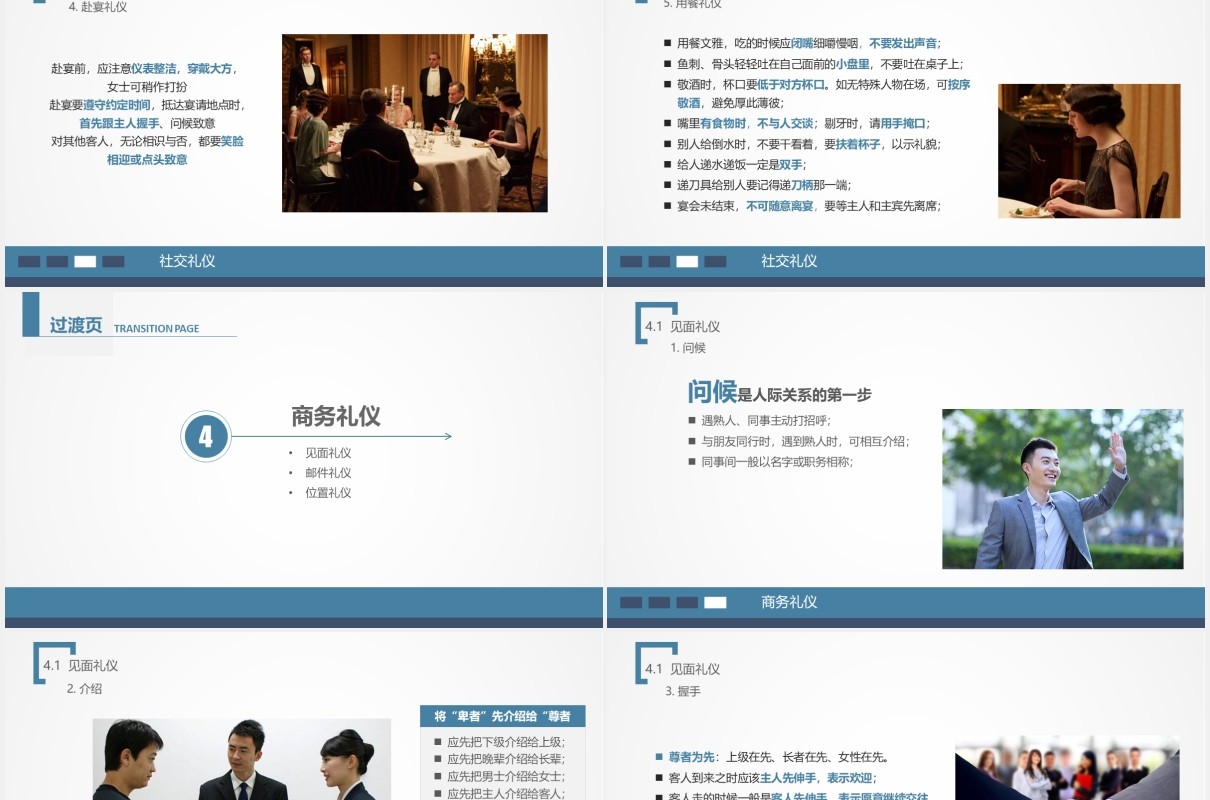The height and width of the screenshot is (800, 1210).
Task: Open the photo of woman dining alone
Action: (1089, 151)
